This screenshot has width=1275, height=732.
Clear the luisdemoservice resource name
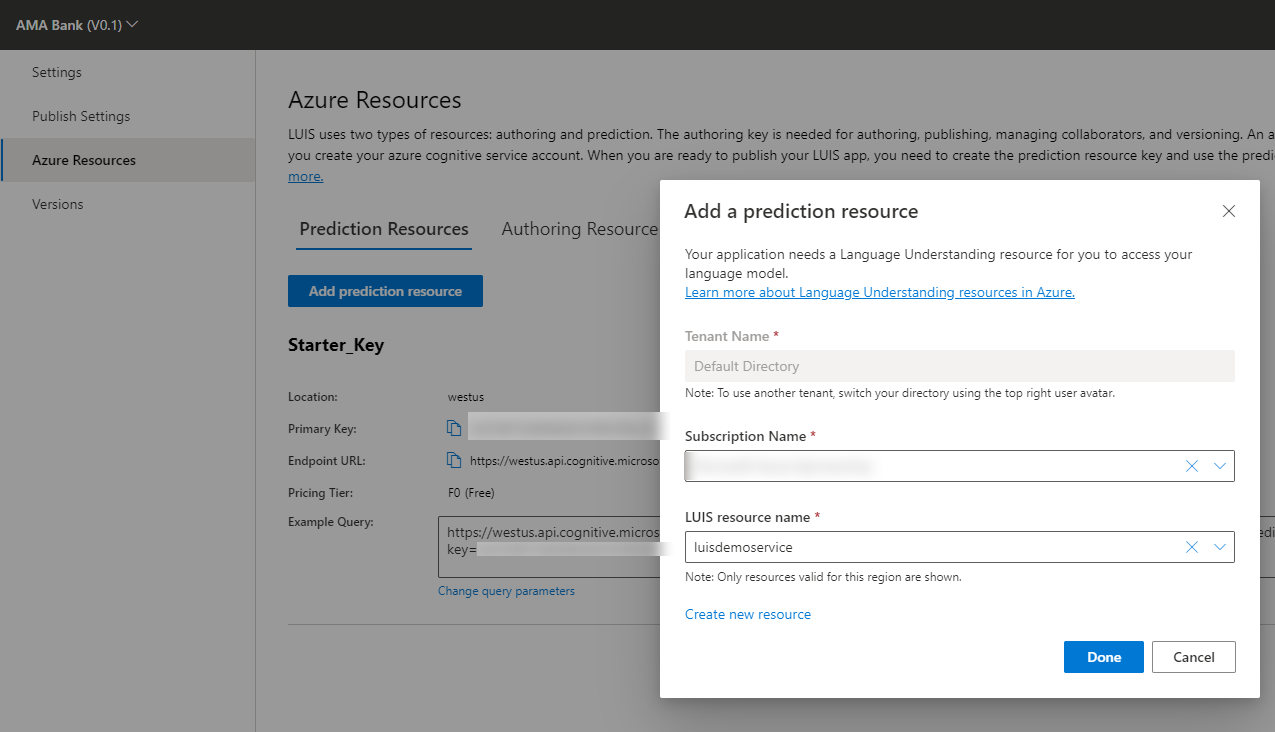coord(1191,547)
